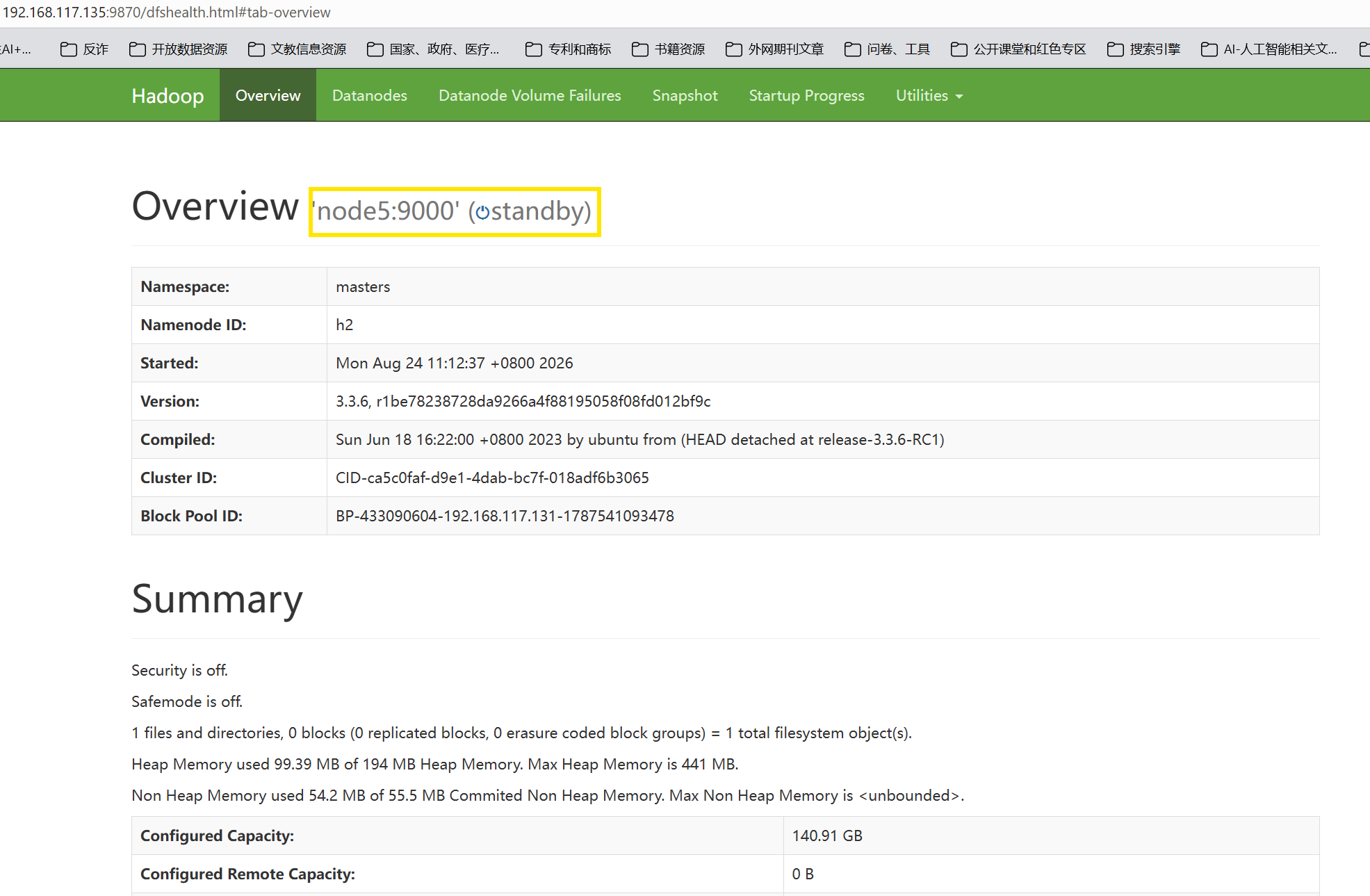The image size is (1370, 896).
Task: Select the Compiled value 'Sun Jun 18 16:22:00'
Action: point(640,439)
